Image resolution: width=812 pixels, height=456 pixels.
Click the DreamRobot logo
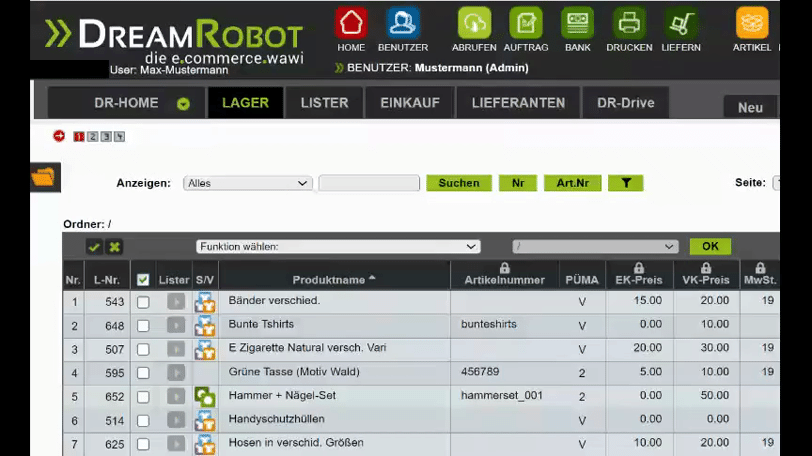point(175,40)
